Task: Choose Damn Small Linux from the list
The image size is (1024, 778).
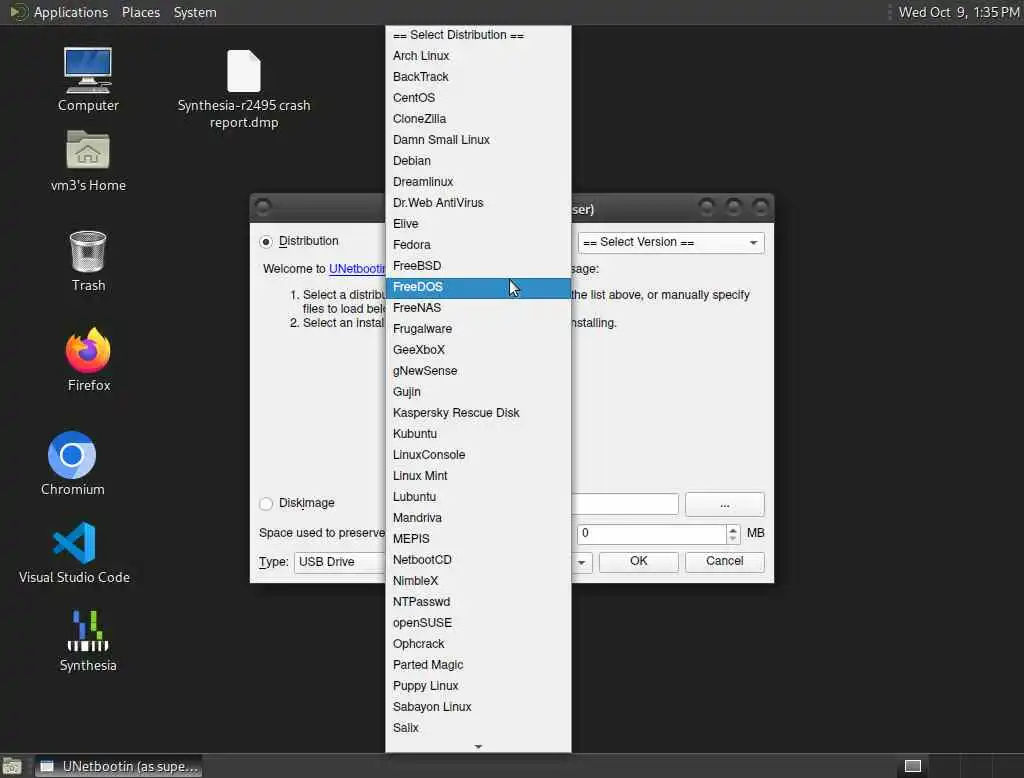Action: pos(478,140)
